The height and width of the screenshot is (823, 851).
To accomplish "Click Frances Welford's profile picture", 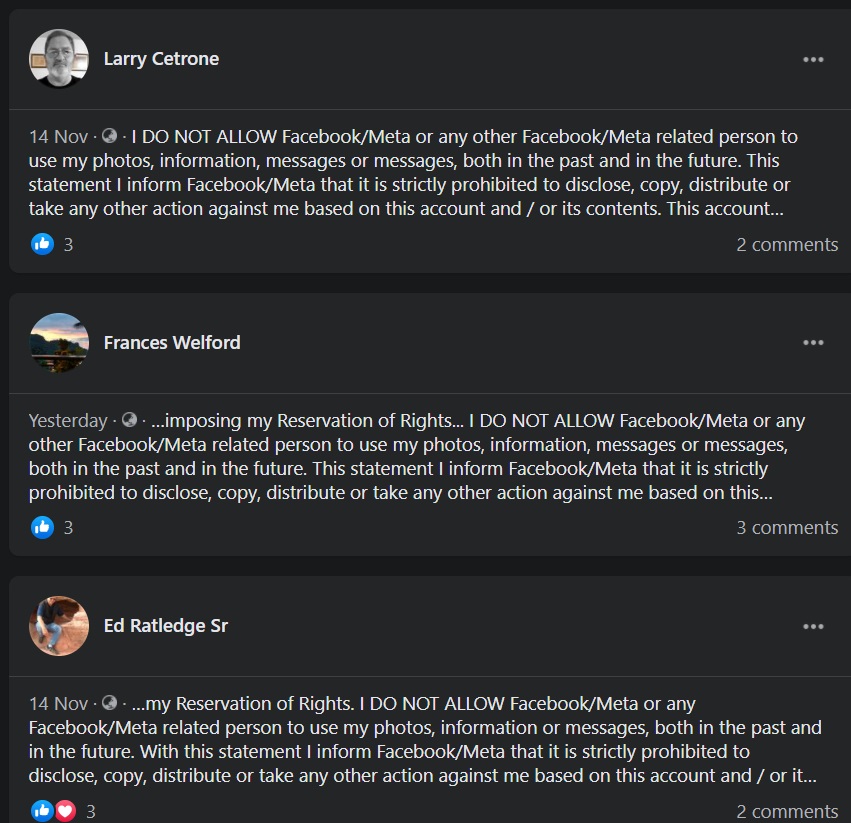I will pos(59,343).
